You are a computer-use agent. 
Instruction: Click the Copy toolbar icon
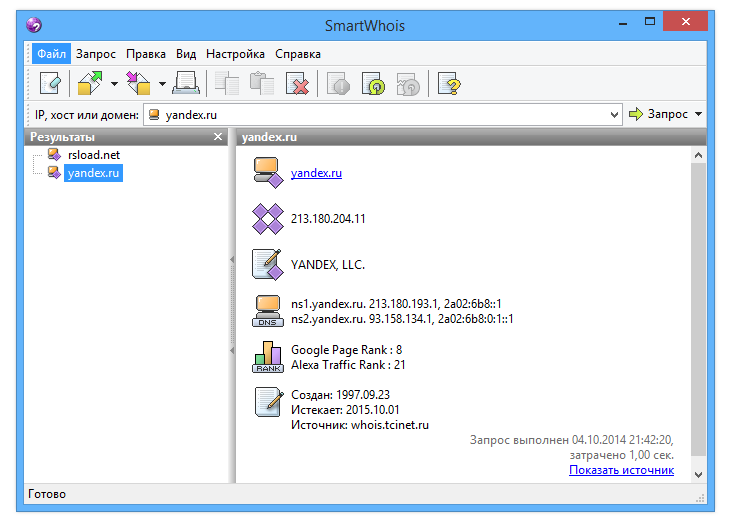tap(226, 83)
